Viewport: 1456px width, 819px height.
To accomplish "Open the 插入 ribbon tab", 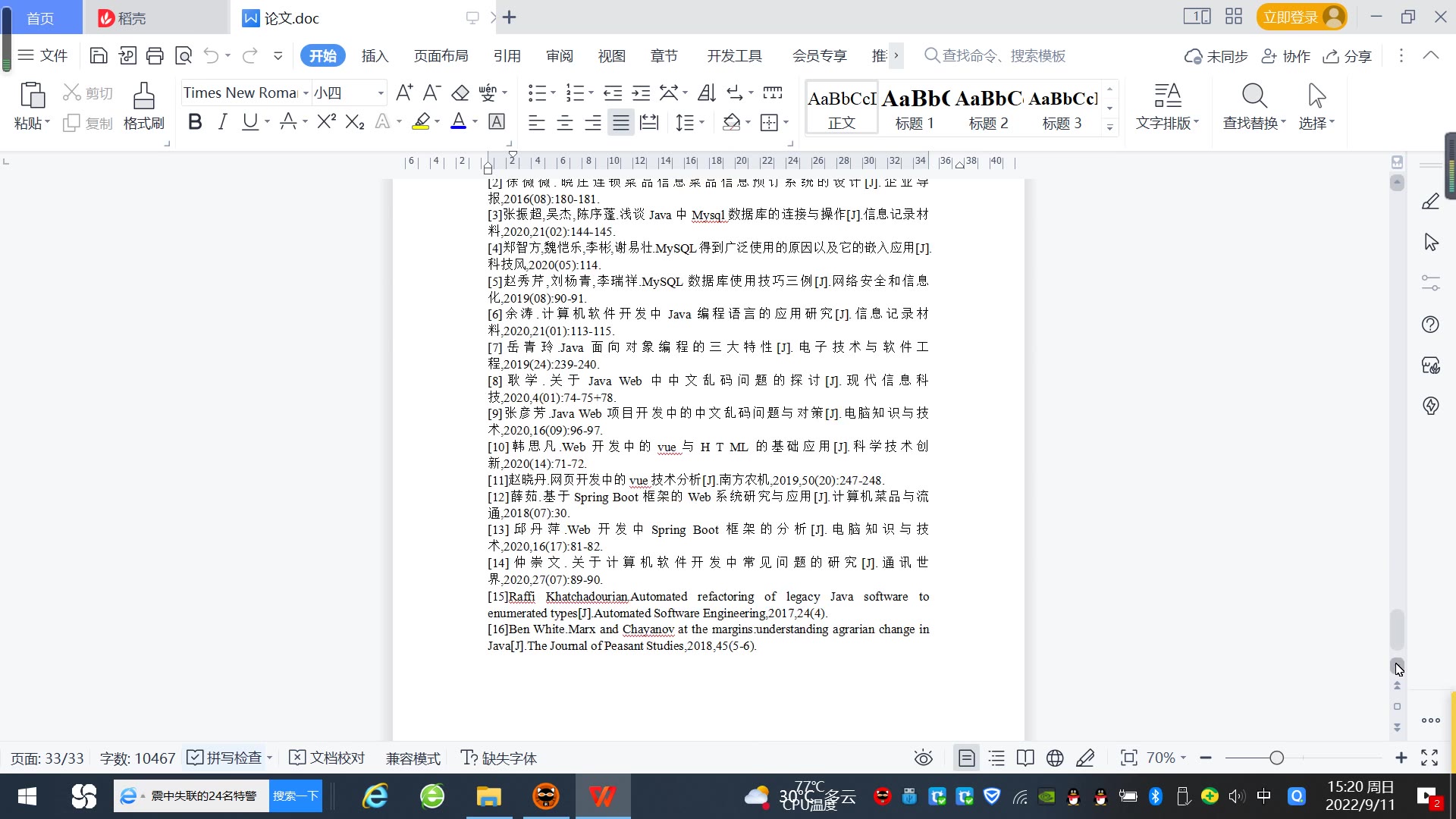I will (x=375, y=56).
